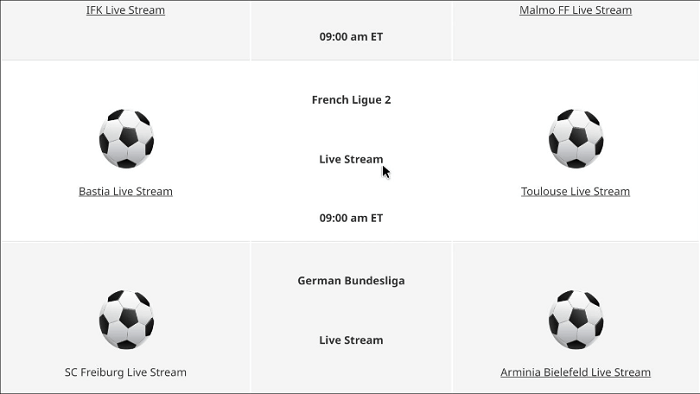Image resolution: width=700 pixels, height=394 pixels.
Task: Click the soccer ball above Bastia Live Stream
Action: click(126, 138)
